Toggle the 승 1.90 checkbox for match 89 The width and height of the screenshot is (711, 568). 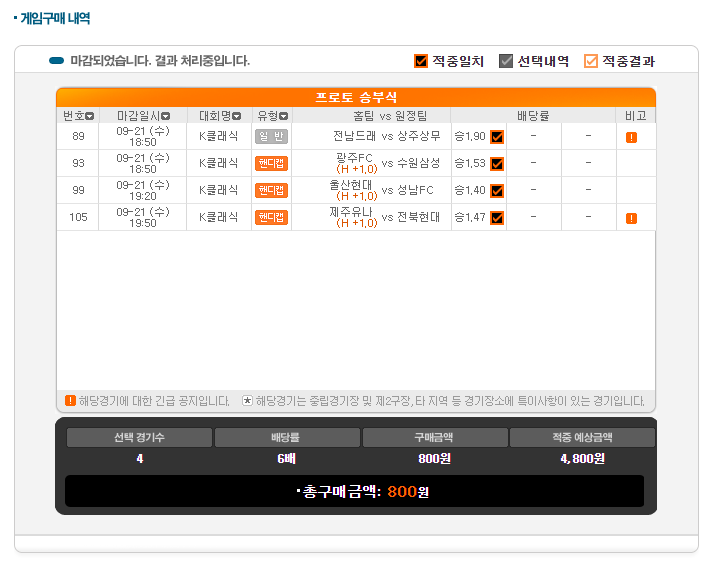point(497,137)
